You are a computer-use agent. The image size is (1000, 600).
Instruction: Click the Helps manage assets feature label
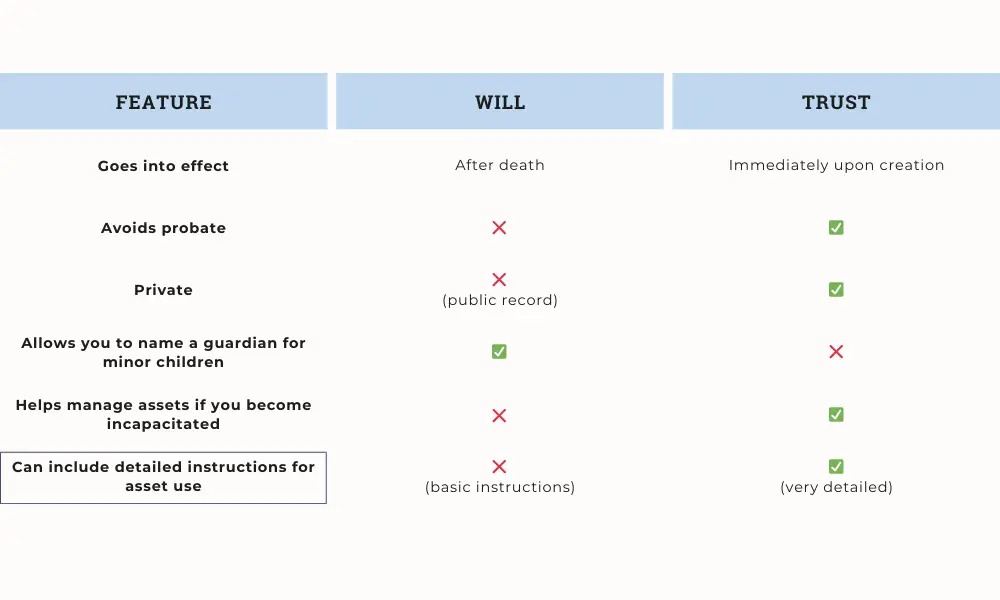click(163, 414)
